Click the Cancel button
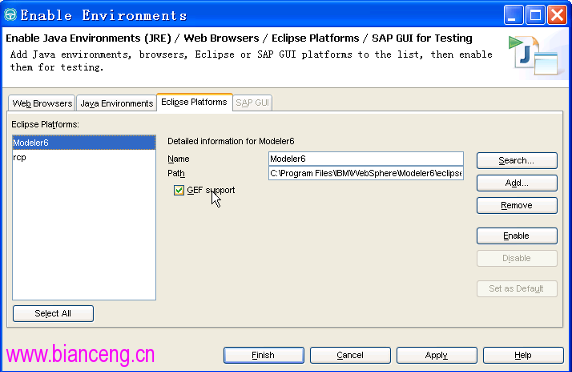This screenshot has width=572, height=372. click(x=350, y=355)
